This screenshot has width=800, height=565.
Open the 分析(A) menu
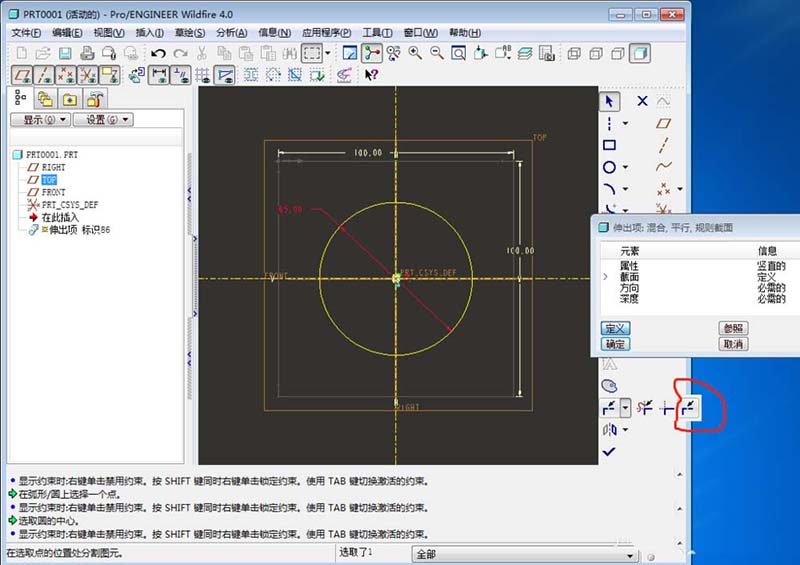232,33
